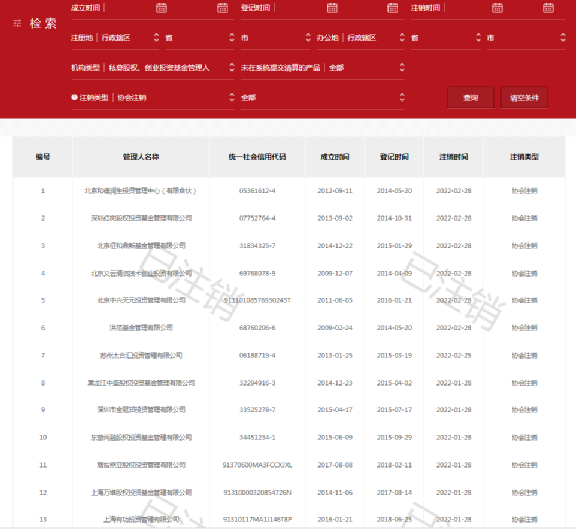Expand the 注册地 行政辖区 dropdown

click(x=115, y=37)
